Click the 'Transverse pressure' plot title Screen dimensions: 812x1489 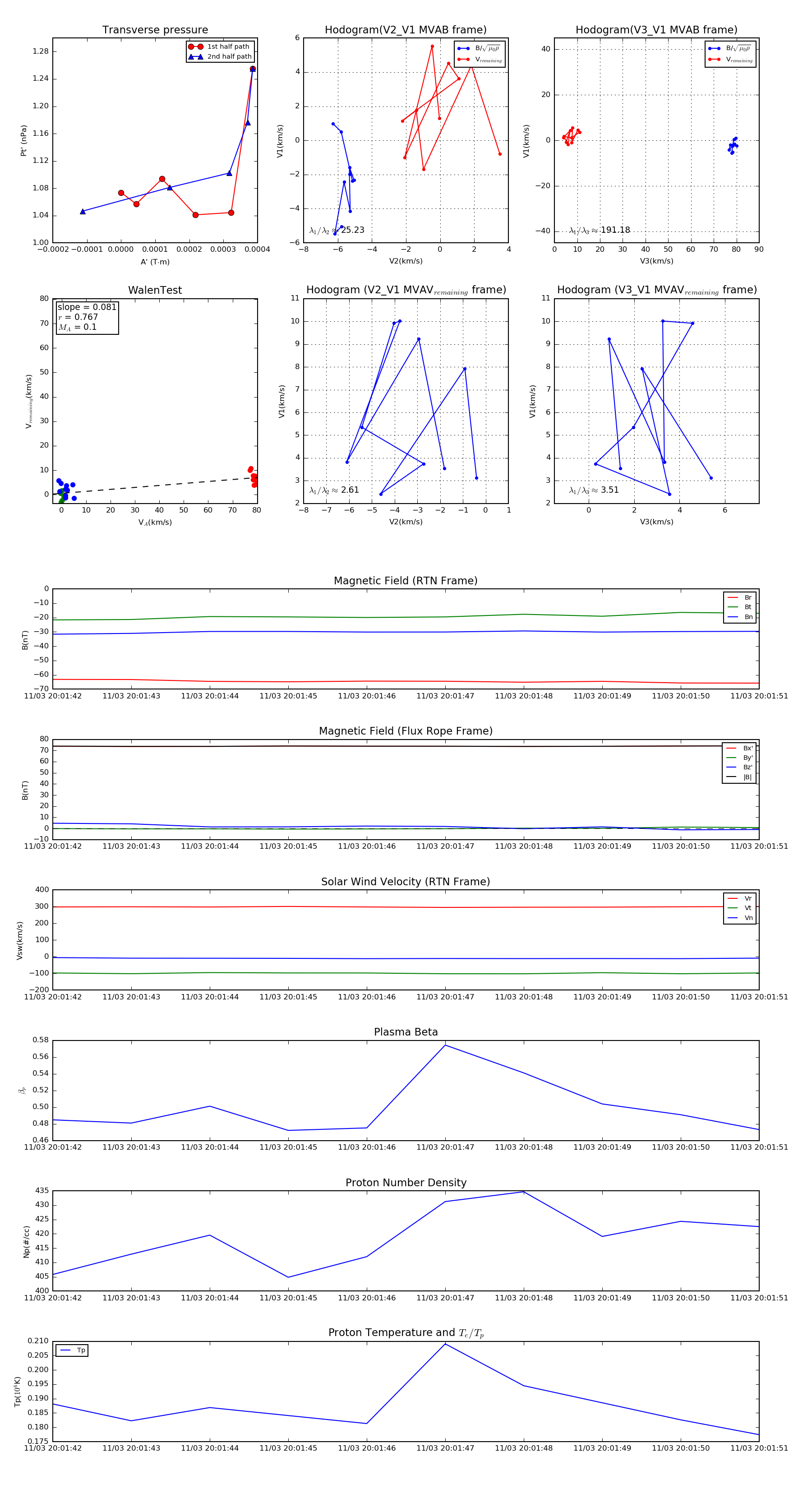point(155,30)
